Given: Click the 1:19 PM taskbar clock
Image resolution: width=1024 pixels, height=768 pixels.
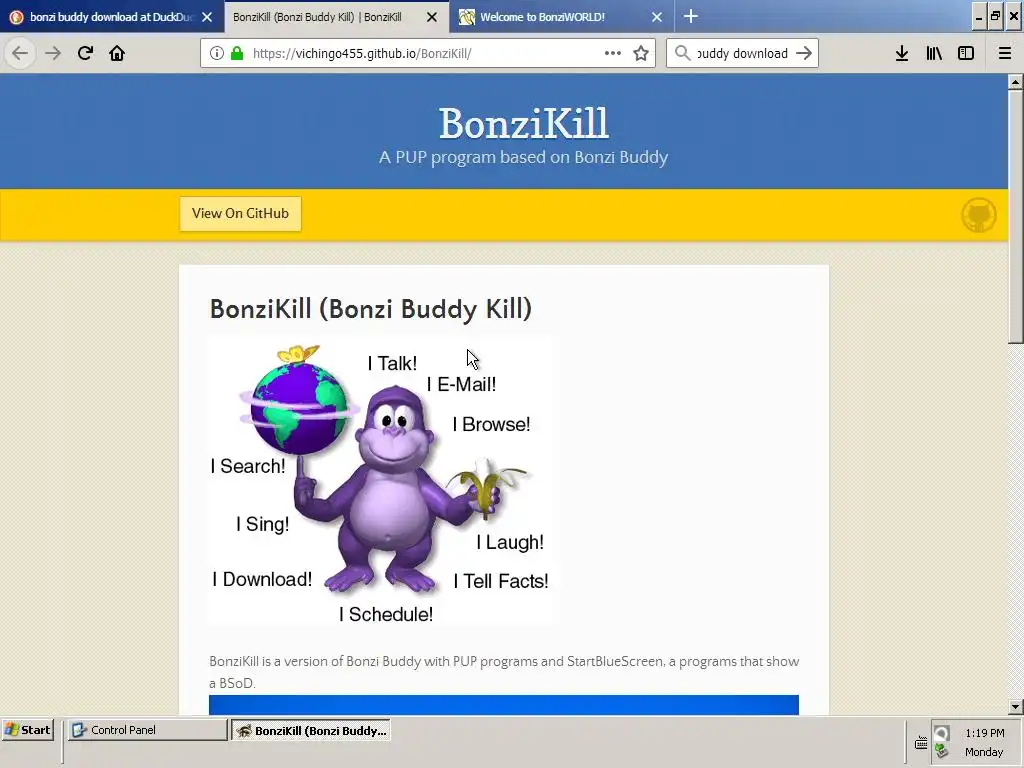Looking at the screenshot, I should (x=985, y=733).
